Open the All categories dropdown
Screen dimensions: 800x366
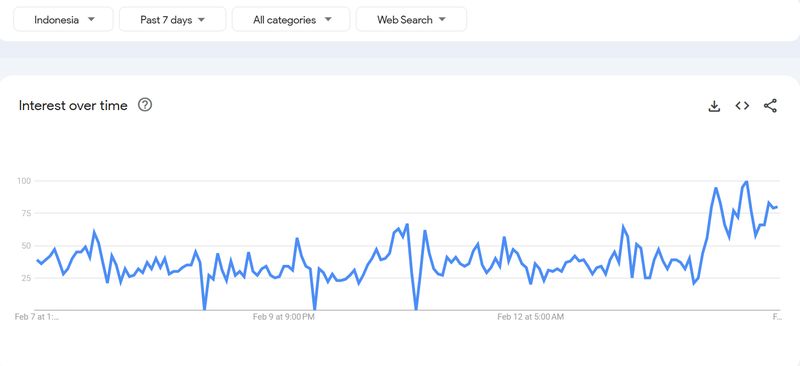[291, 20]
